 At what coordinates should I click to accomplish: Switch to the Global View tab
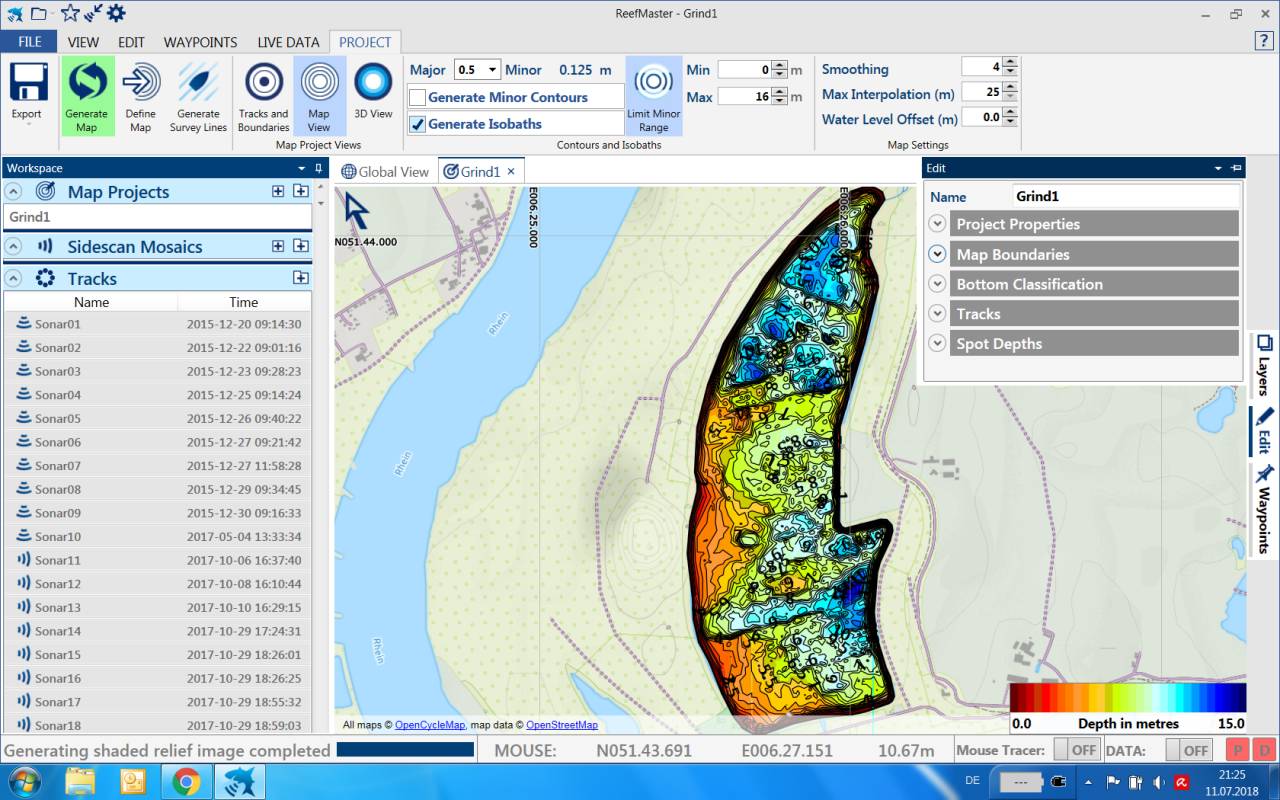(385, 172)
